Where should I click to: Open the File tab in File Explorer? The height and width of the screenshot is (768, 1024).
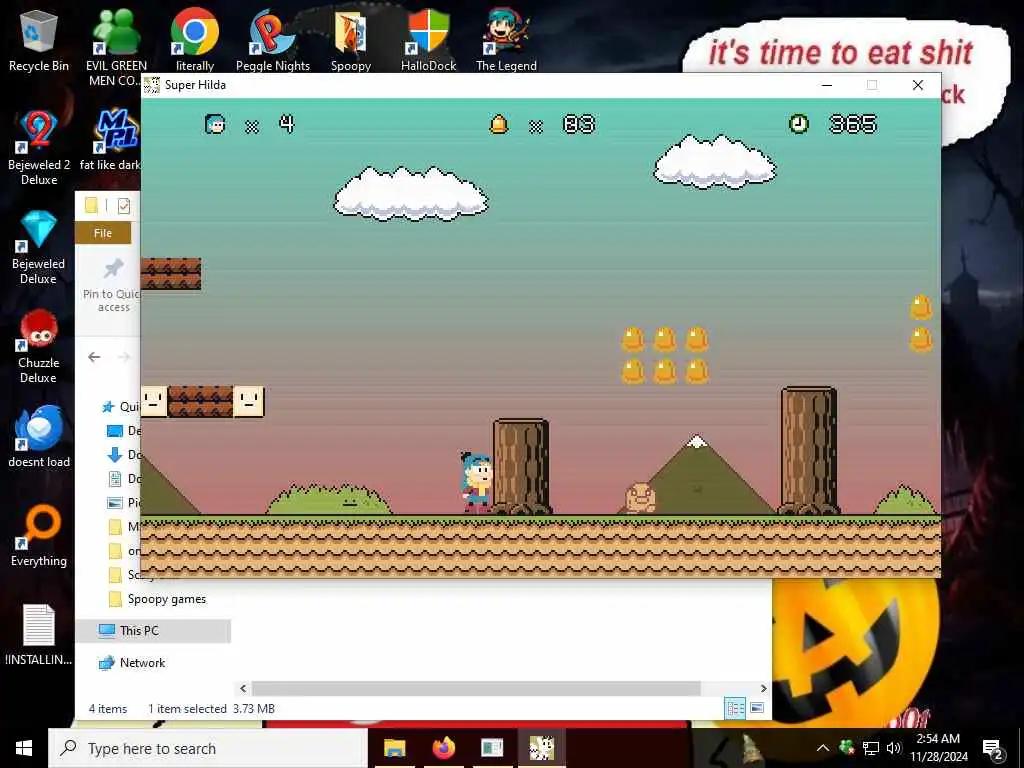click(x=103, y=233)
